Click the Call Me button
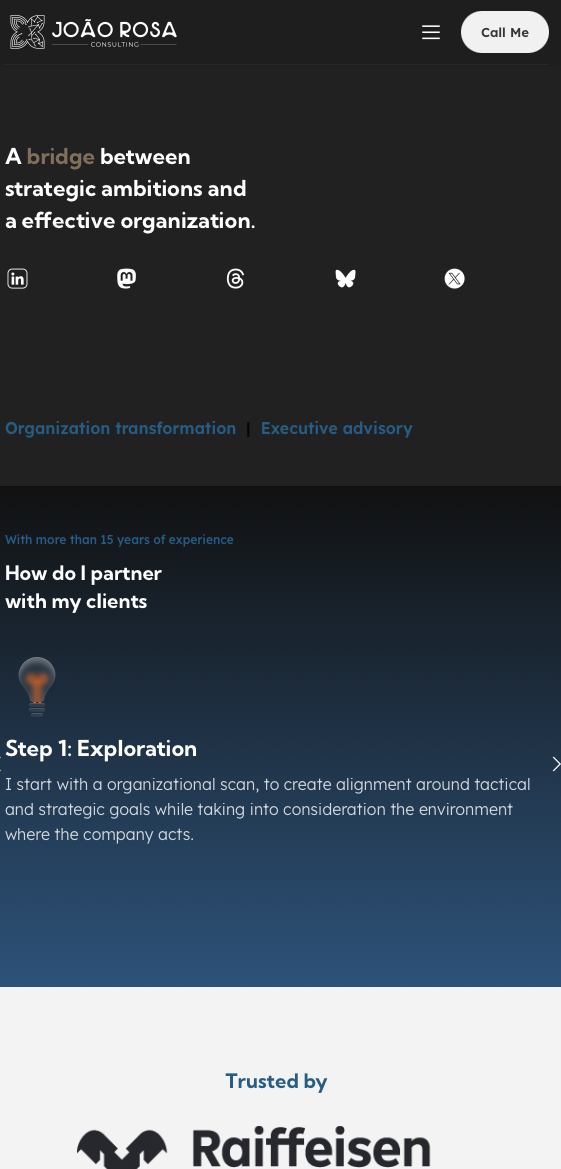The height and width of the screenshot is (1169, 561). point(505,32)
